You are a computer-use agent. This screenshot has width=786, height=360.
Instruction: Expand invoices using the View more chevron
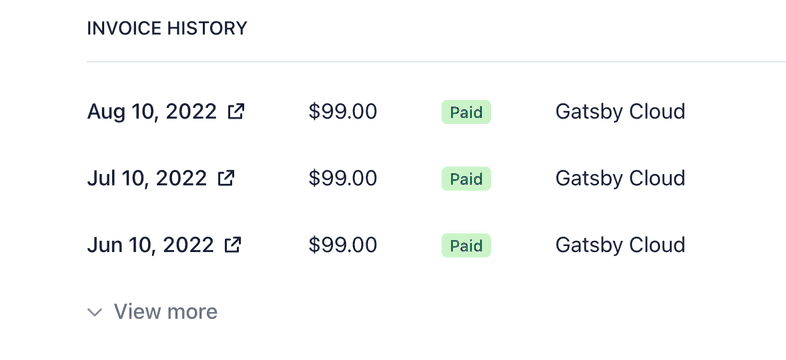[x=95, y=312]
